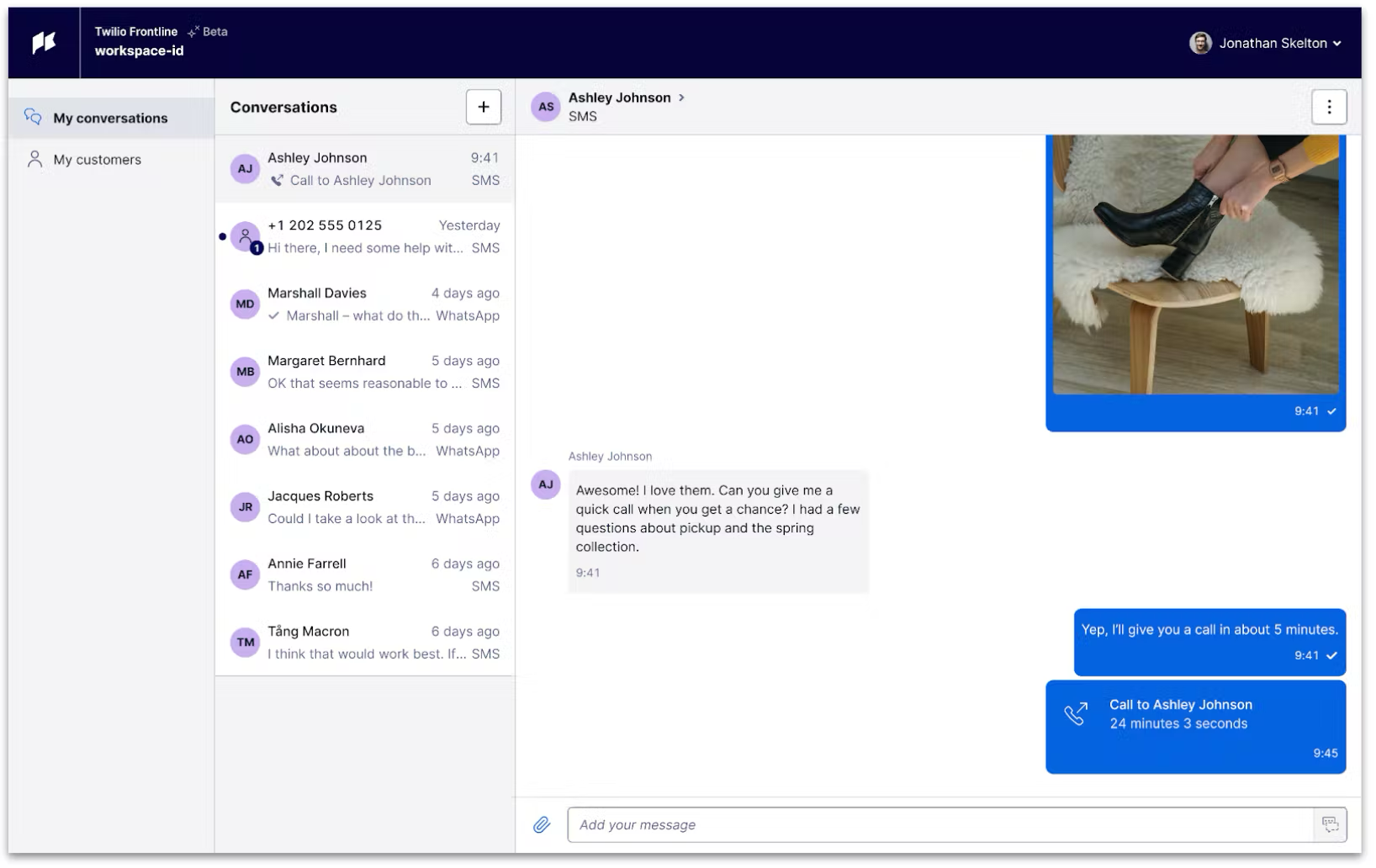Open the three-dot conversation options menu
Image resolution: width=1376 pixels, height=868 pixels.
click(x=1329, y=107)
